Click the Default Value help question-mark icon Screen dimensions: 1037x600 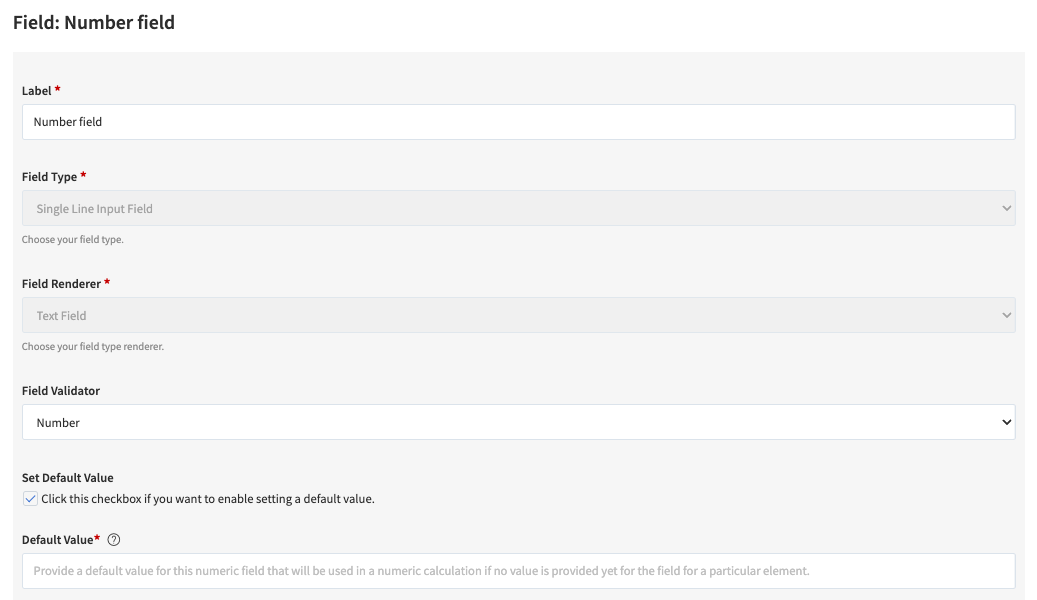click(x=114, y=540)
